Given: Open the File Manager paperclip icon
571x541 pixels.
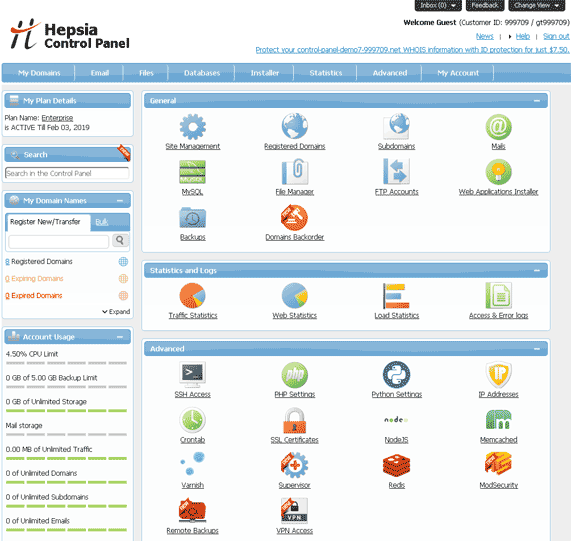Looking at the screenshot, I should [295, 171].
